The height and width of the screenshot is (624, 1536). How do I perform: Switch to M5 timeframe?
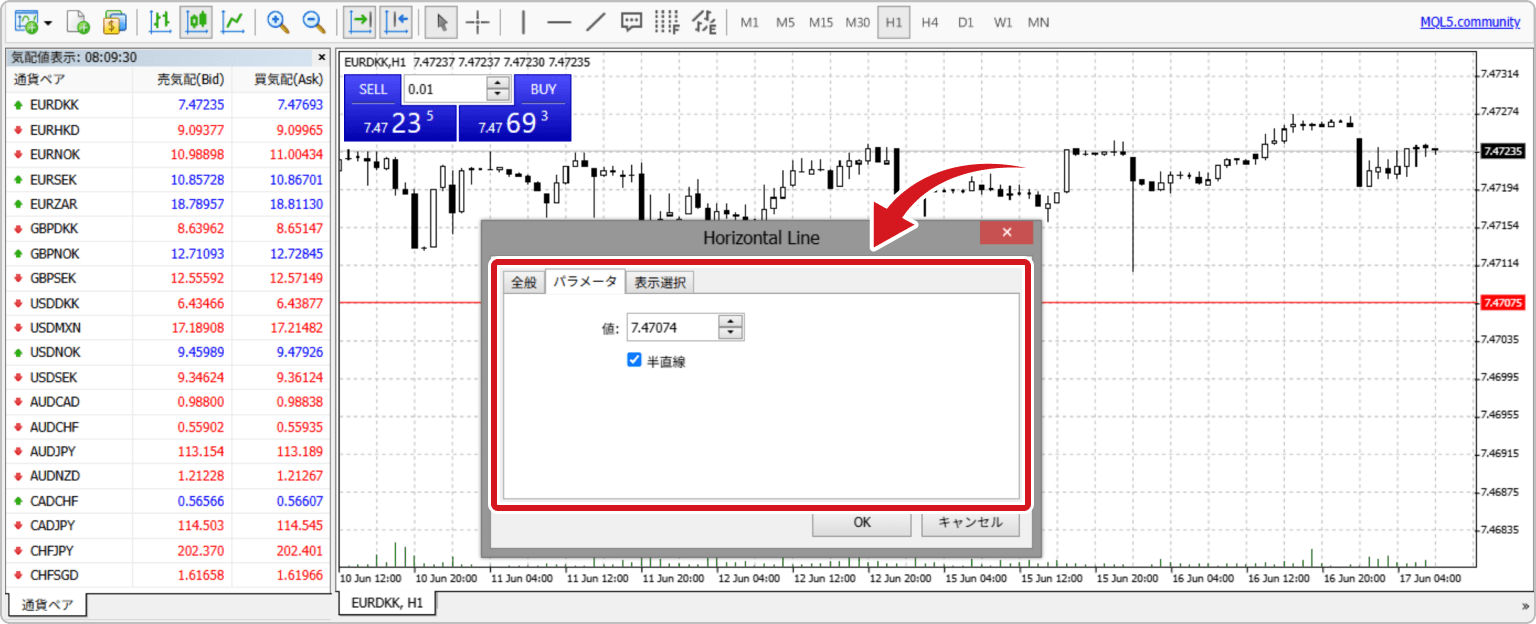pos(786,22)
